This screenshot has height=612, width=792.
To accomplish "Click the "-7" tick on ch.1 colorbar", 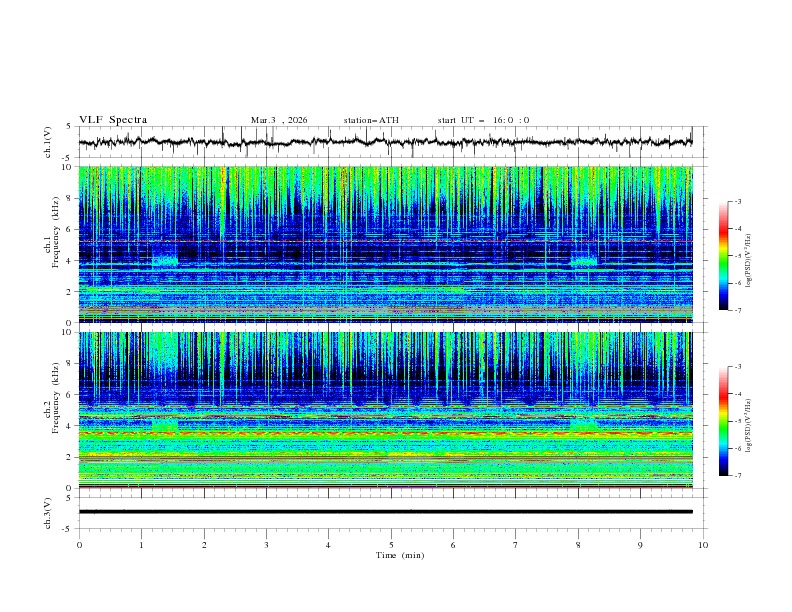I will tap(737, 310).
